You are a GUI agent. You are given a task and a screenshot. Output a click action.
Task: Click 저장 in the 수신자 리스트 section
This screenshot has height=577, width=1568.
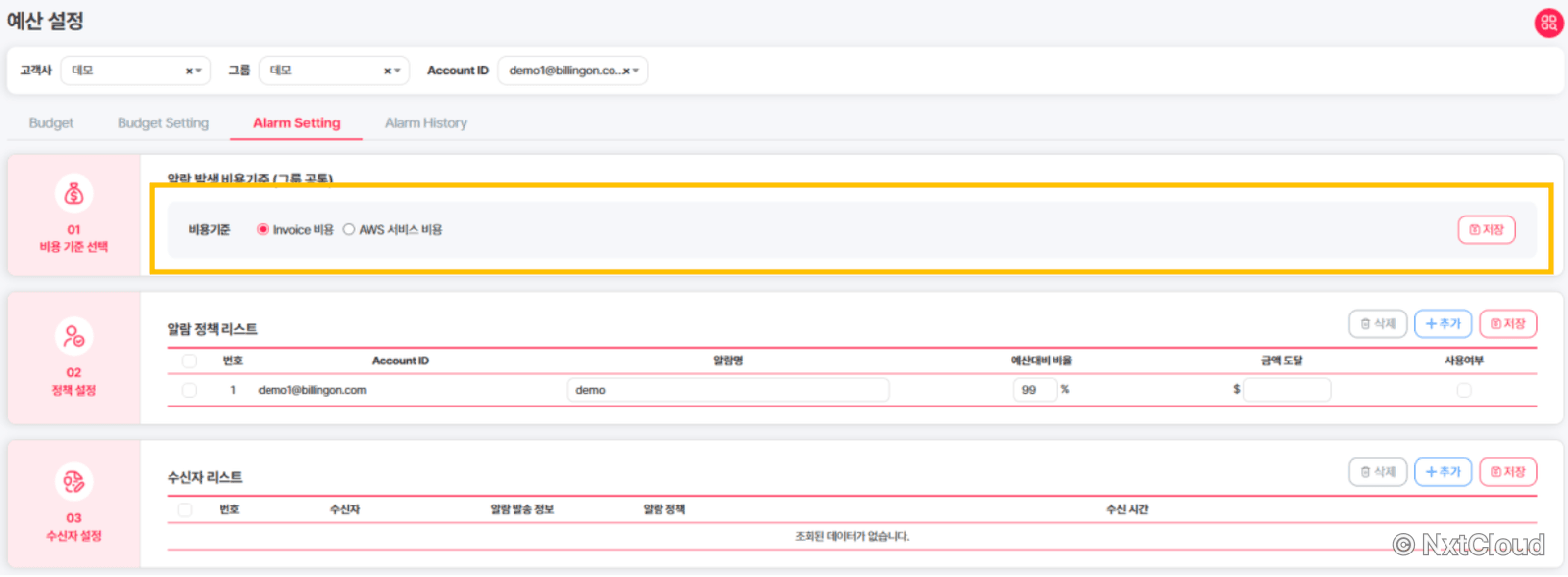1508,472
